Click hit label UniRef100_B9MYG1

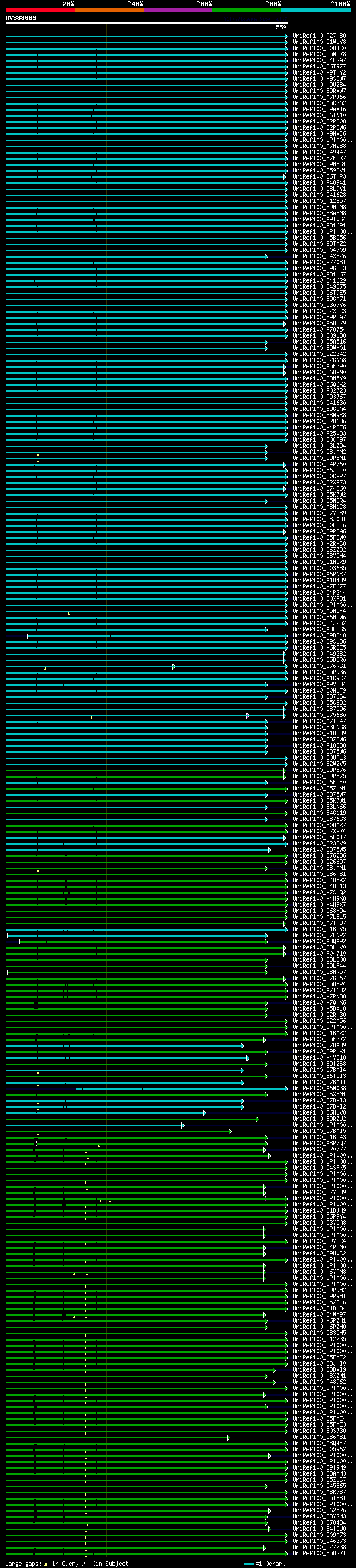[x=319, y=164]
